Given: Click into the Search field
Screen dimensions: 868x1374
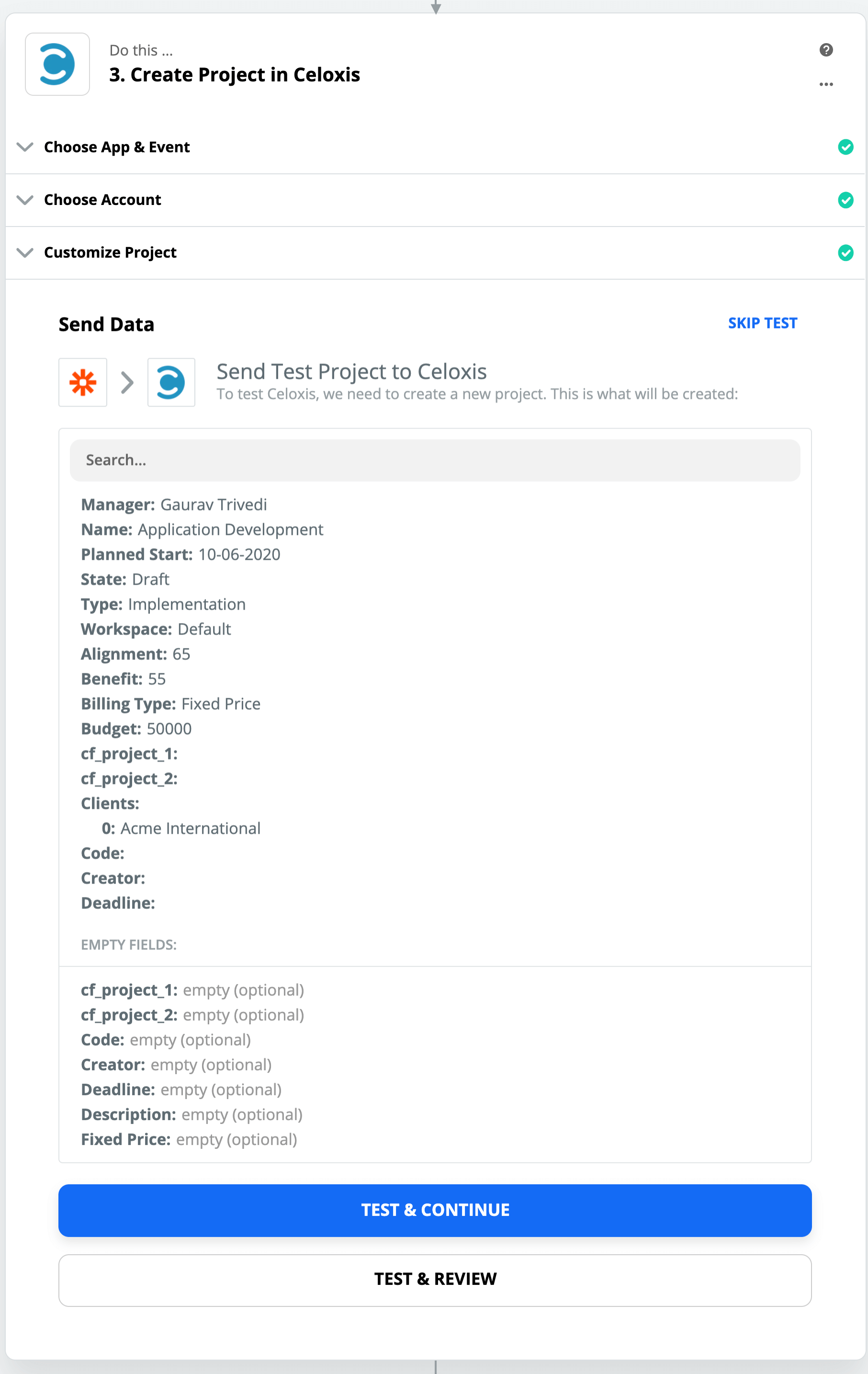Looking at the screenshot, I should coord(435,460).
